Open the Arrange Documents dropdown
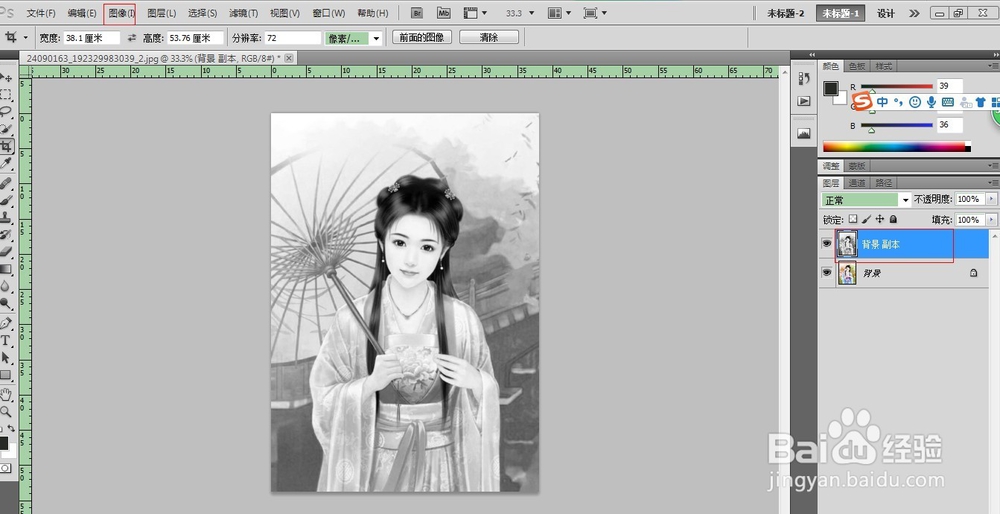Screen dimensions: 1000x514 559,13
